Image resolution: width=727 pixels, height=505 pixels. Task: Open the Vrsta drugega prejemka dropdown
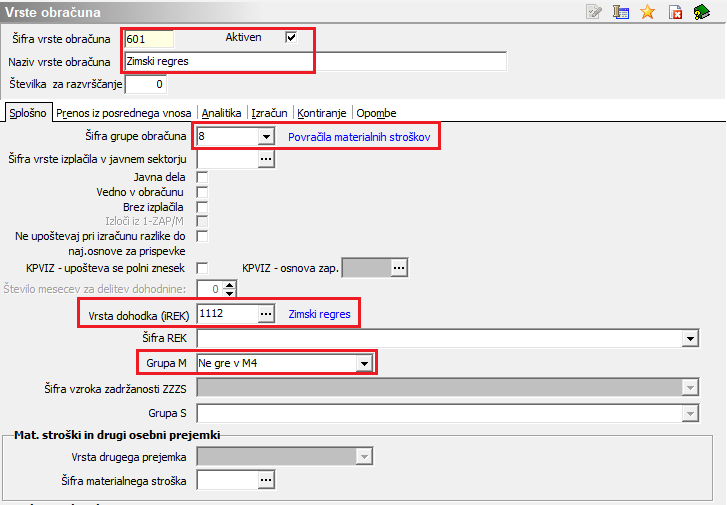364,457
